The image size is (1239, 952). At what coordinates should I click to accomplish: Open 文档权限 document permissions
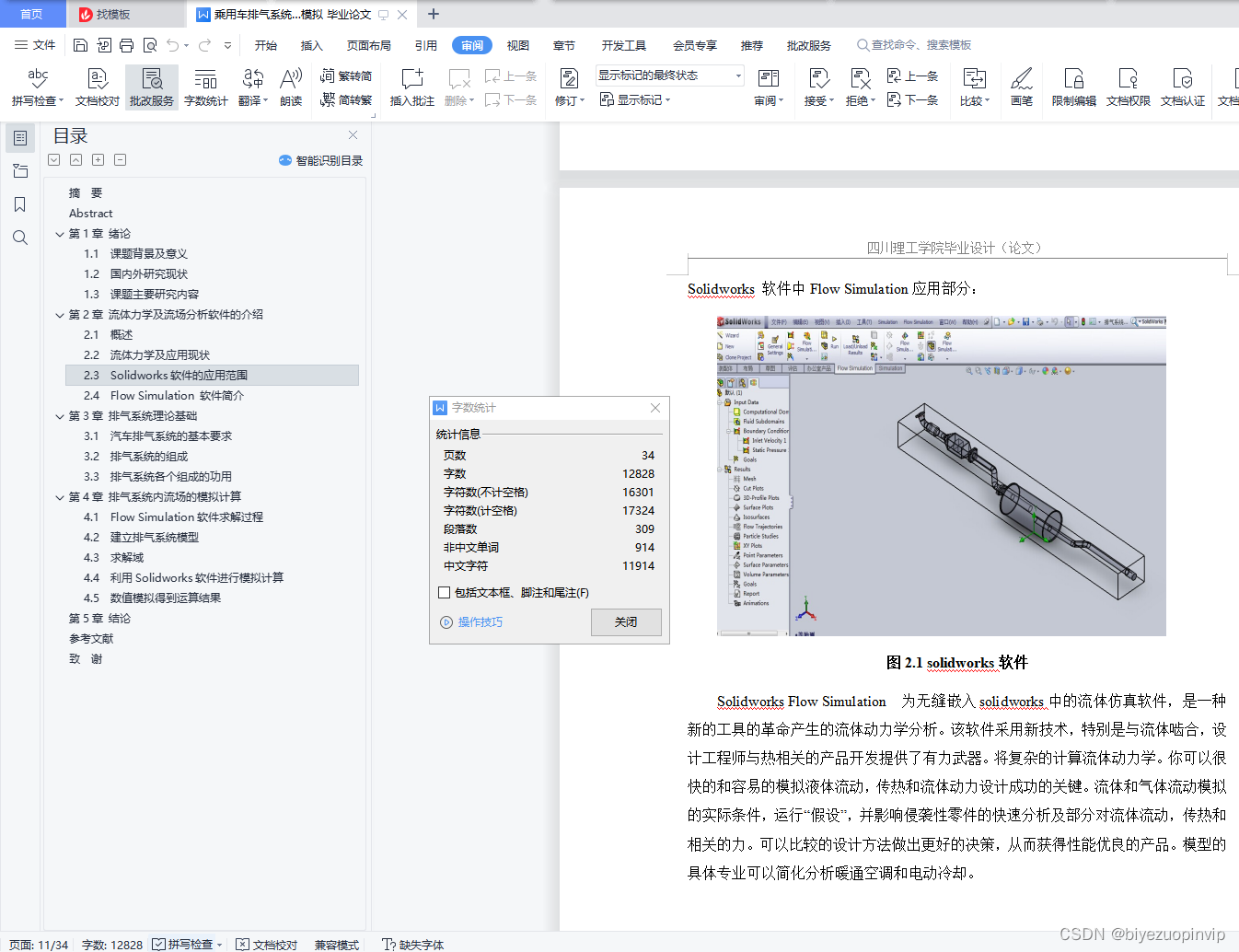click(x=1129, y=87)
